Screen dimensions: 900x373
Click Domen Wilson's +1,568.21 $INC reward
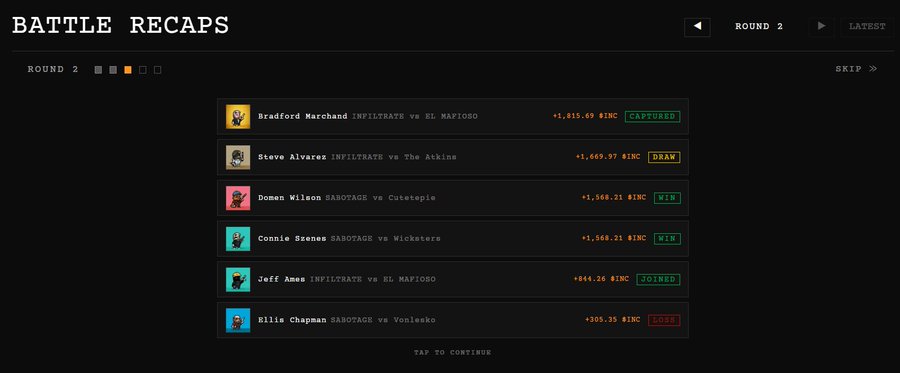click(x=614, y=197)
